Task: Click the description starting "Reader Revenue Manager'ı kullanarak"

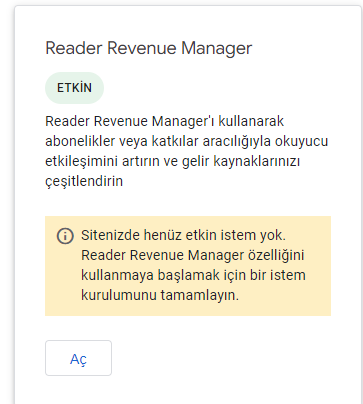Action: point(187,151)
